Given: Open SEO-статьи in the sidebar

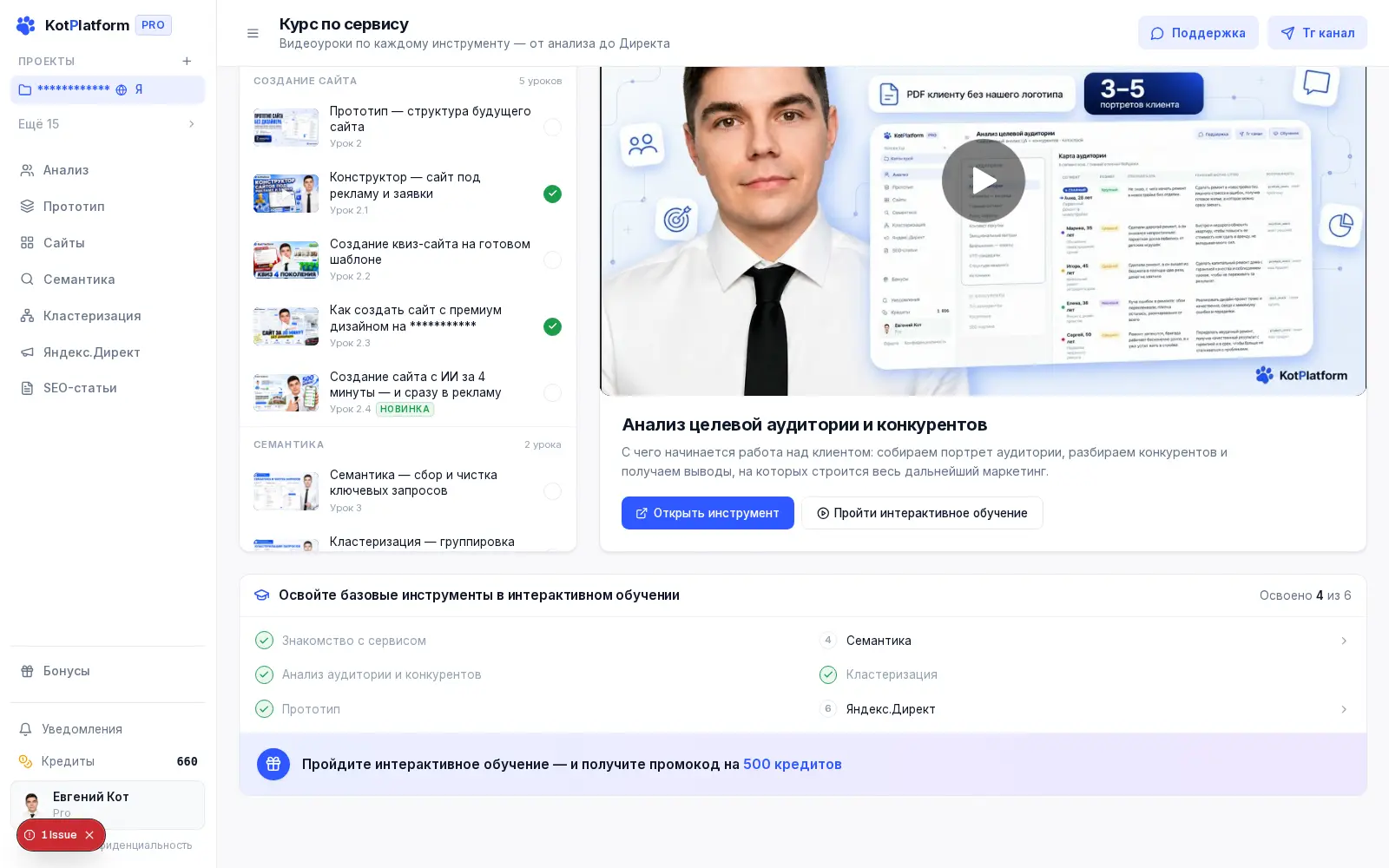Looking at the screenshot, I should click(108, 388).
